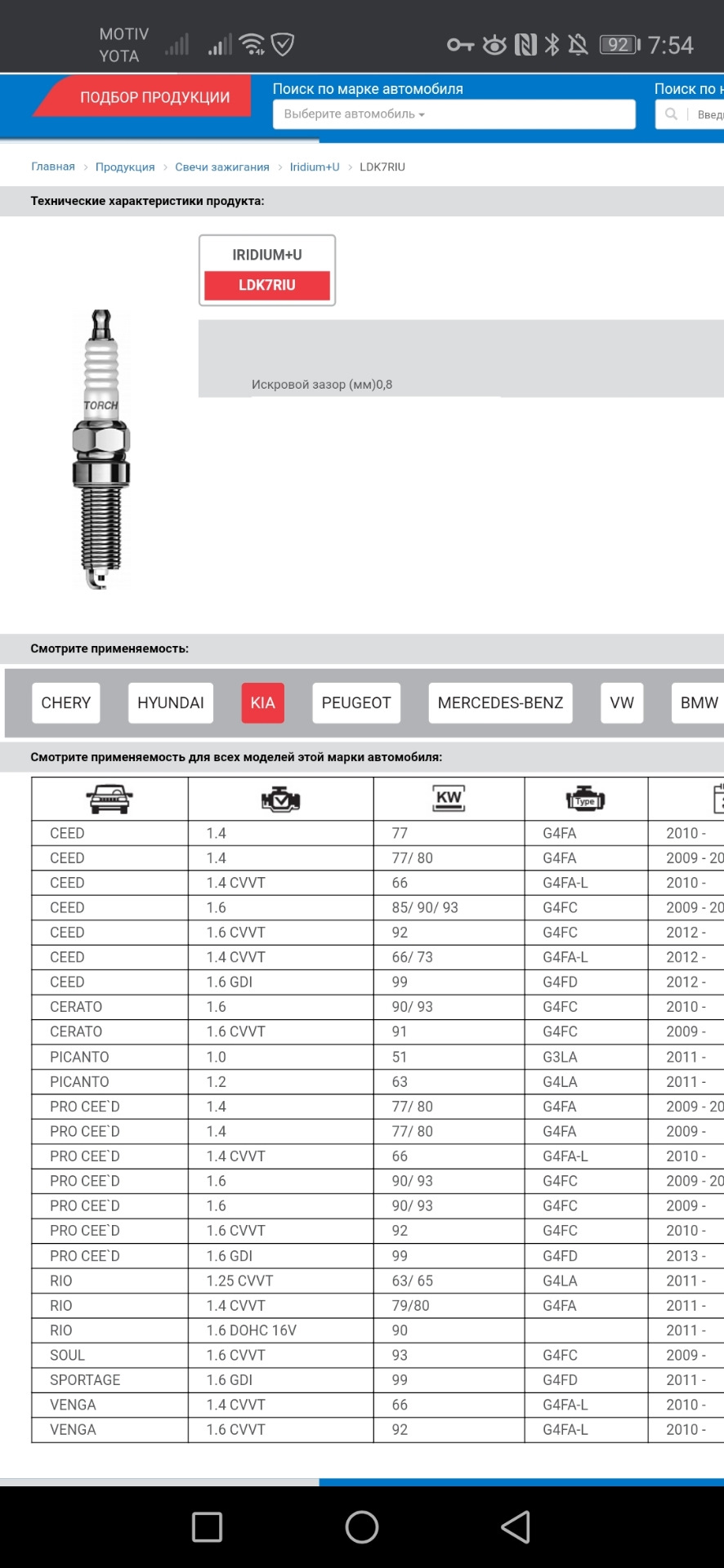Click the '91' power cell
Viewport: 724px width, 1568px height.
click(x=449, y=1032)
